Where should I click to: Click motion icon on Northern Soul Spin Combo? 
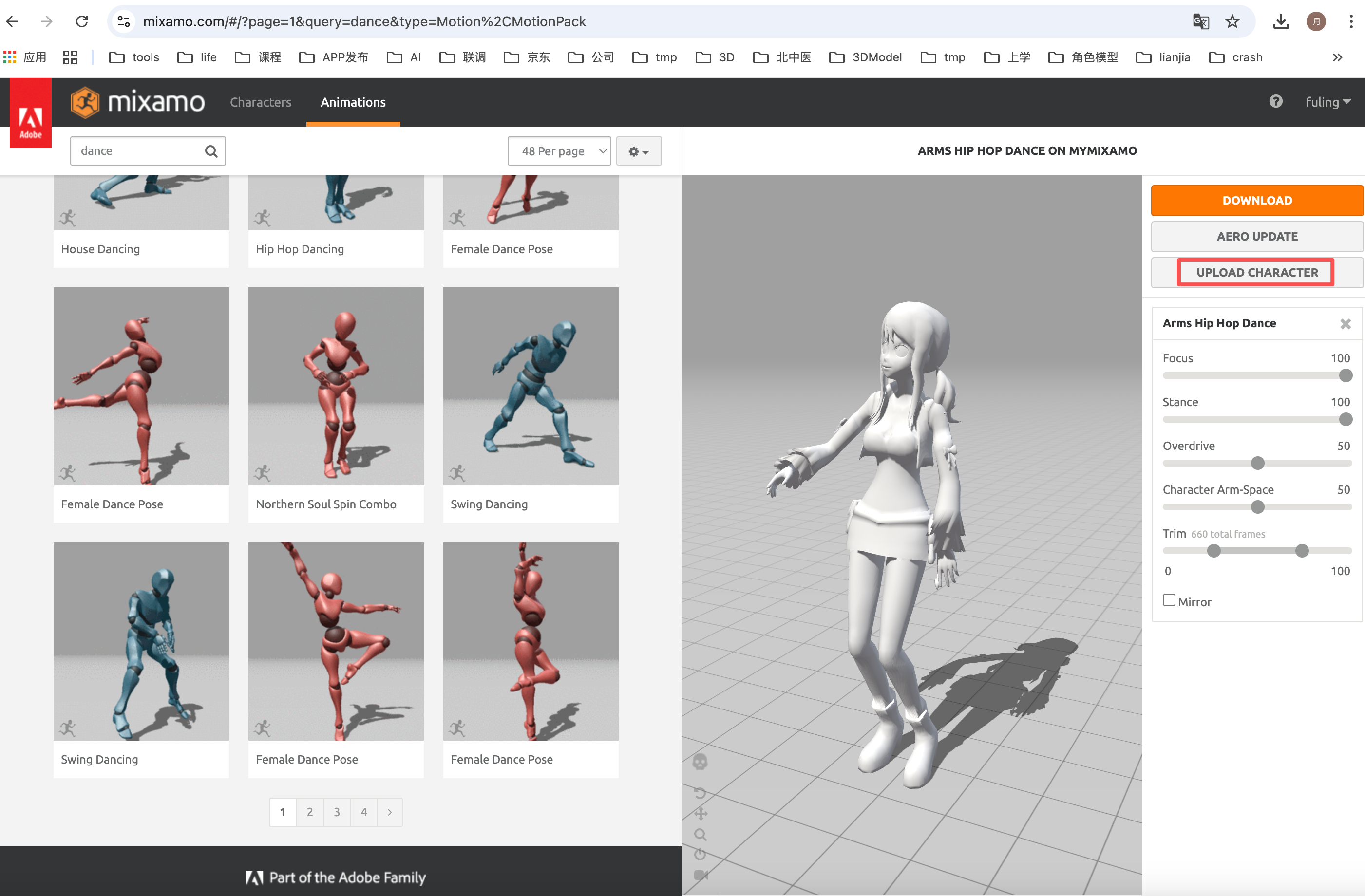(263, 473)
